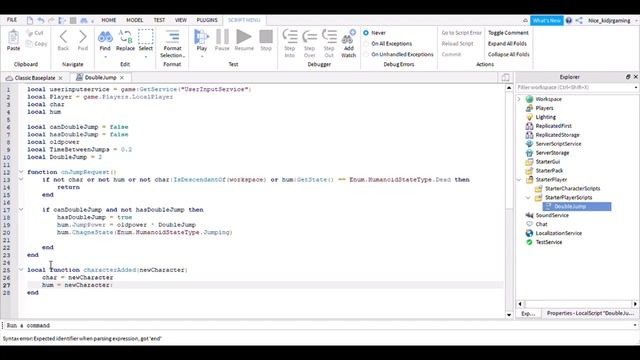Select the DoubleJump script in Explorer
Screen dimensions: 640x360
(577, 207)
